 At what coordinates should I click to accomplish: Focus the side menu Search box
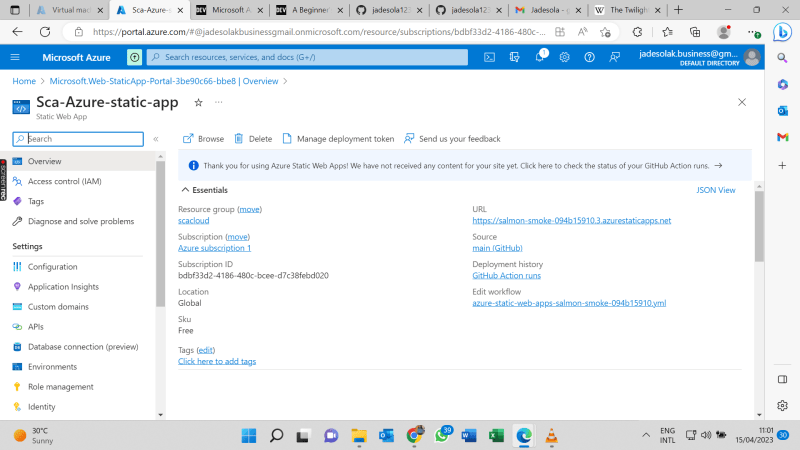pyautogui.click(x=78, y=139)
